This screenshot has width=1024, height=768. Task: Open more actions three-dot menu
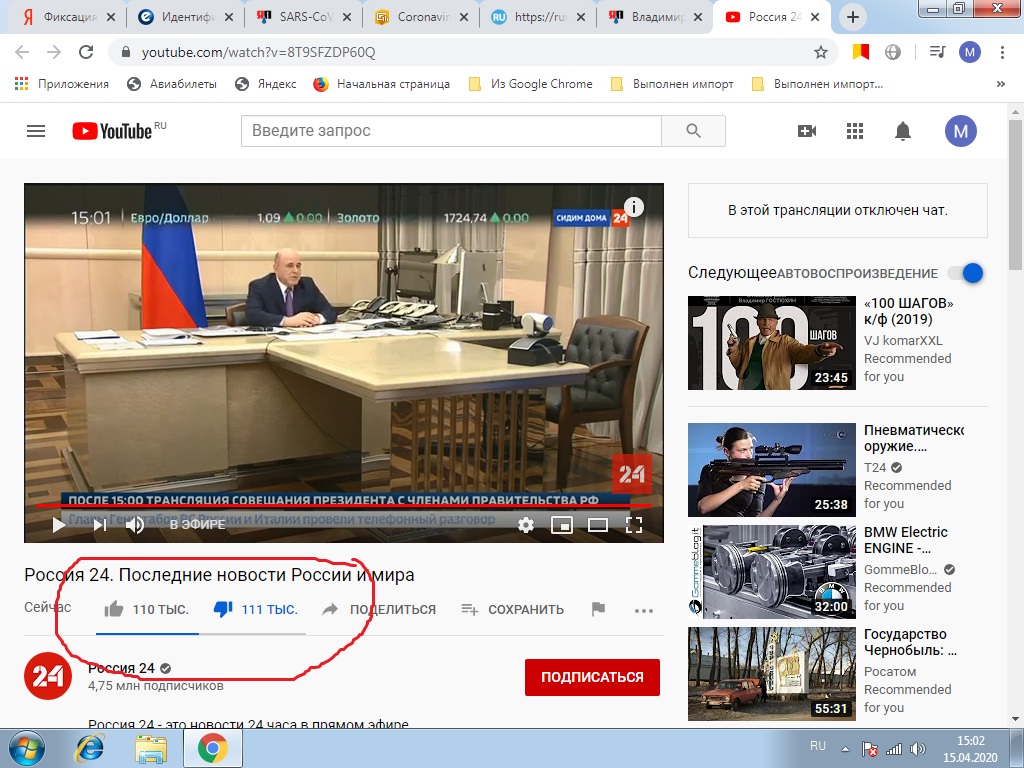click(x=643, y=611)
